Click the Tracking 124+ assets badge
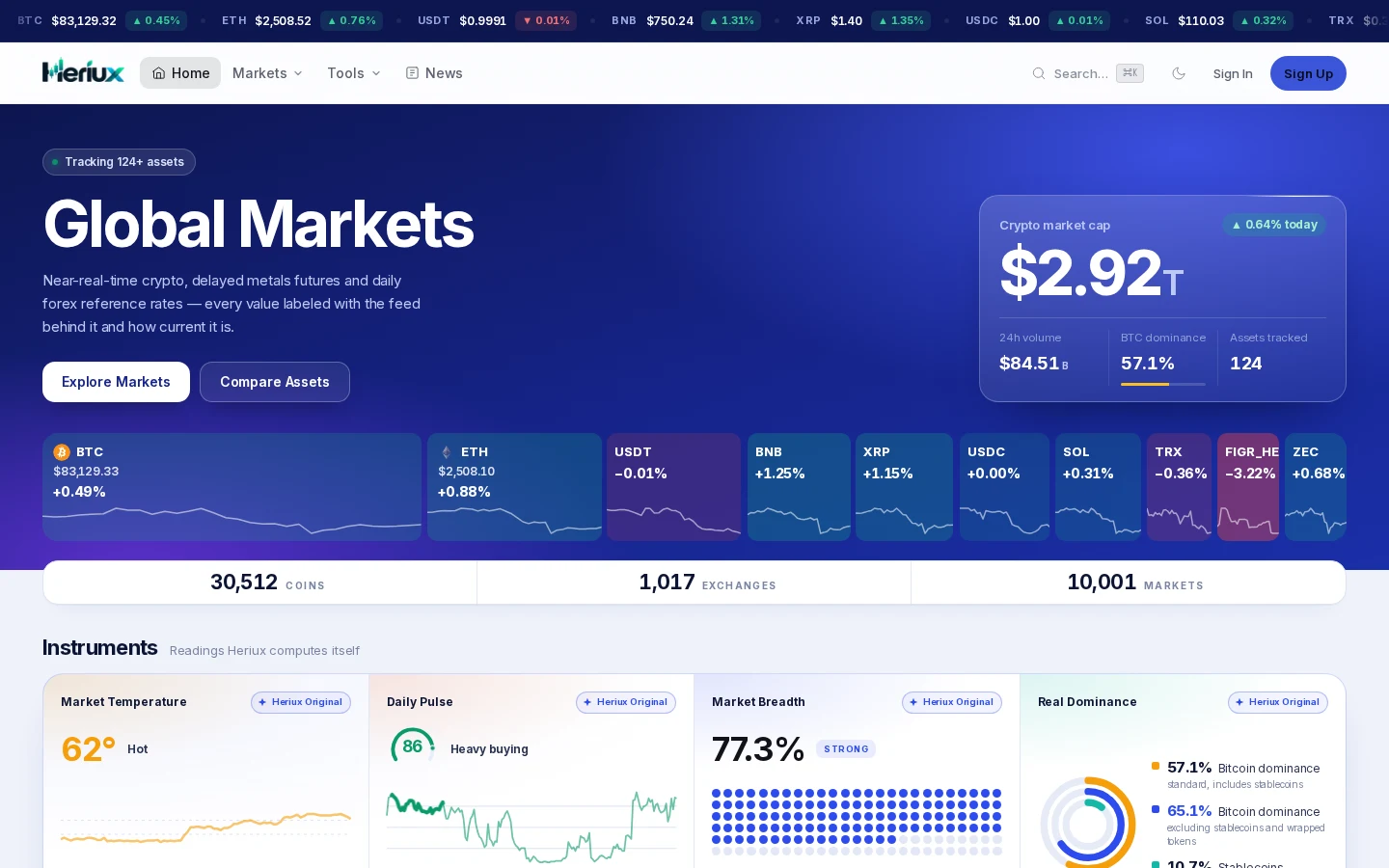The image size is (1389, 868). (119, 162)
